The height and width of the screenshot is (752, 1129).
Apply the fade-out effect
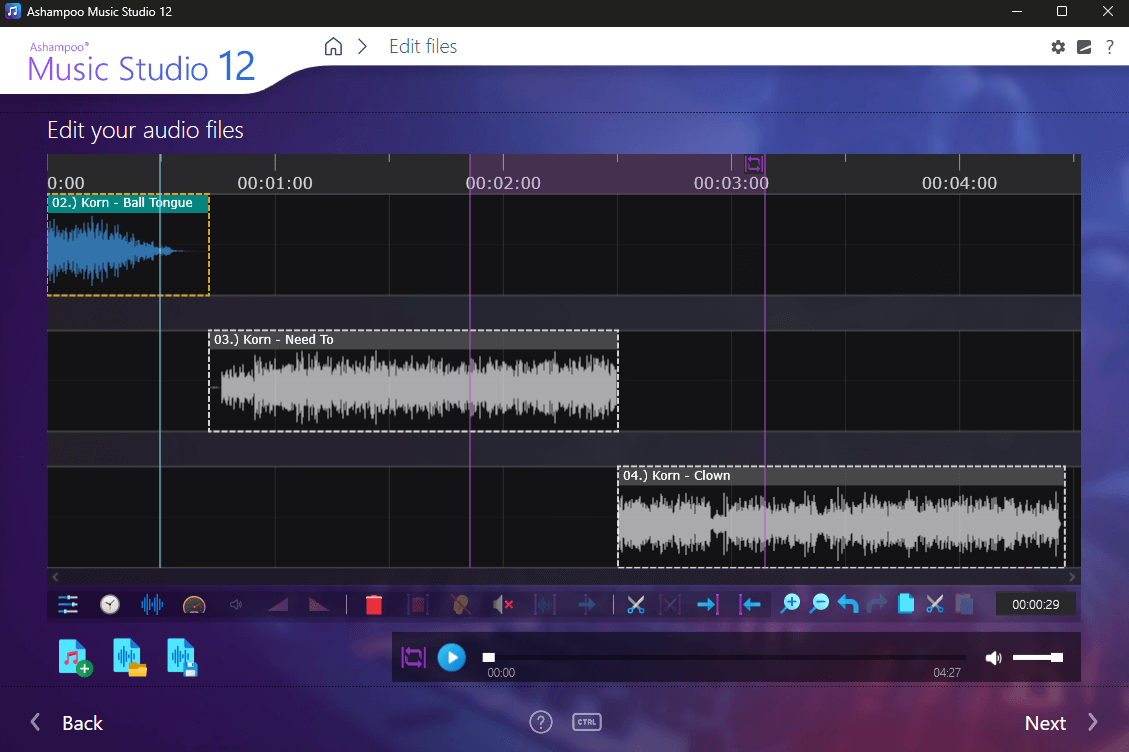[318, 604]
